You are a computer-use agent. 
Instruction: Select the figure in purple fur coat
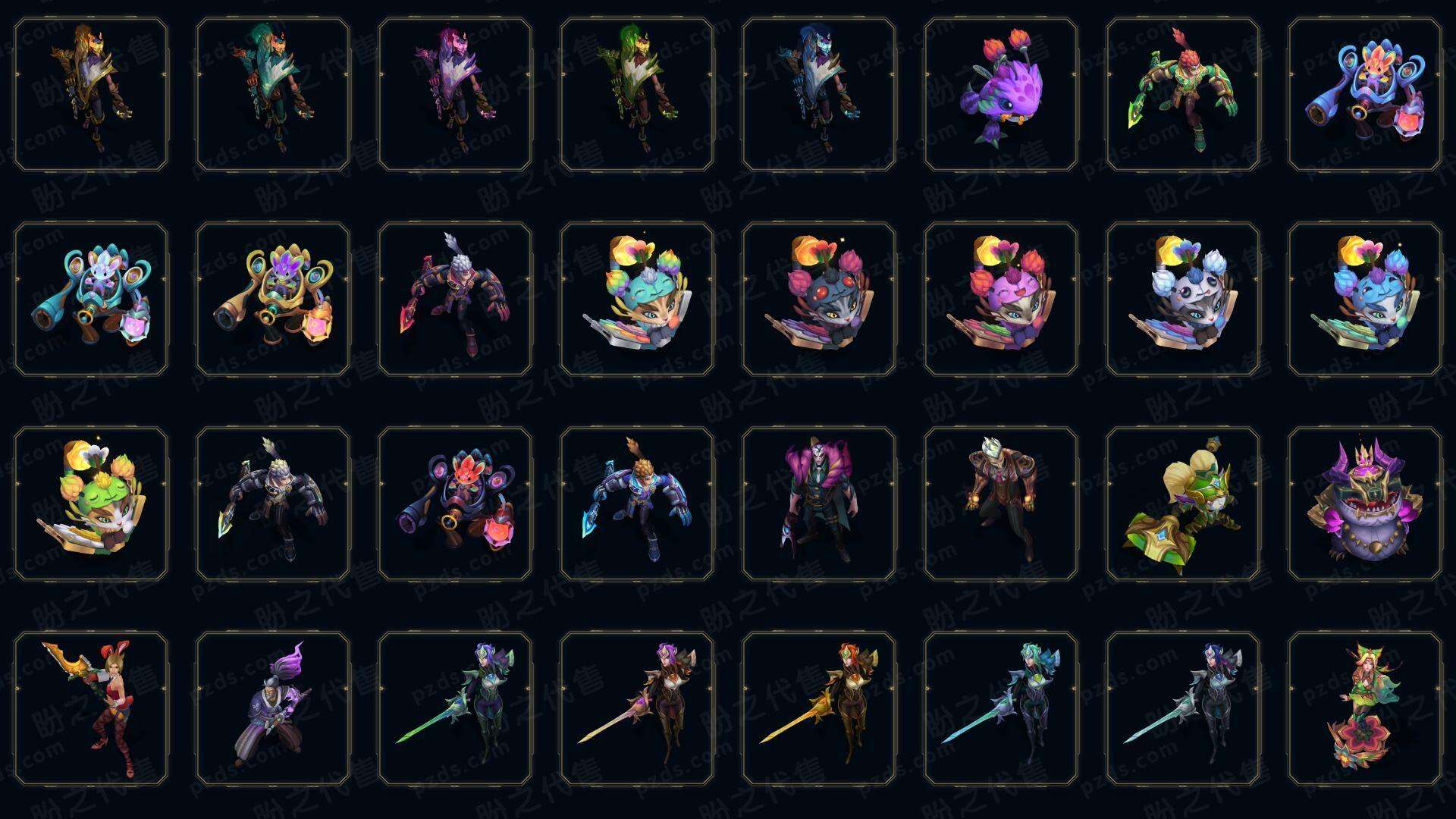(819, 504)
